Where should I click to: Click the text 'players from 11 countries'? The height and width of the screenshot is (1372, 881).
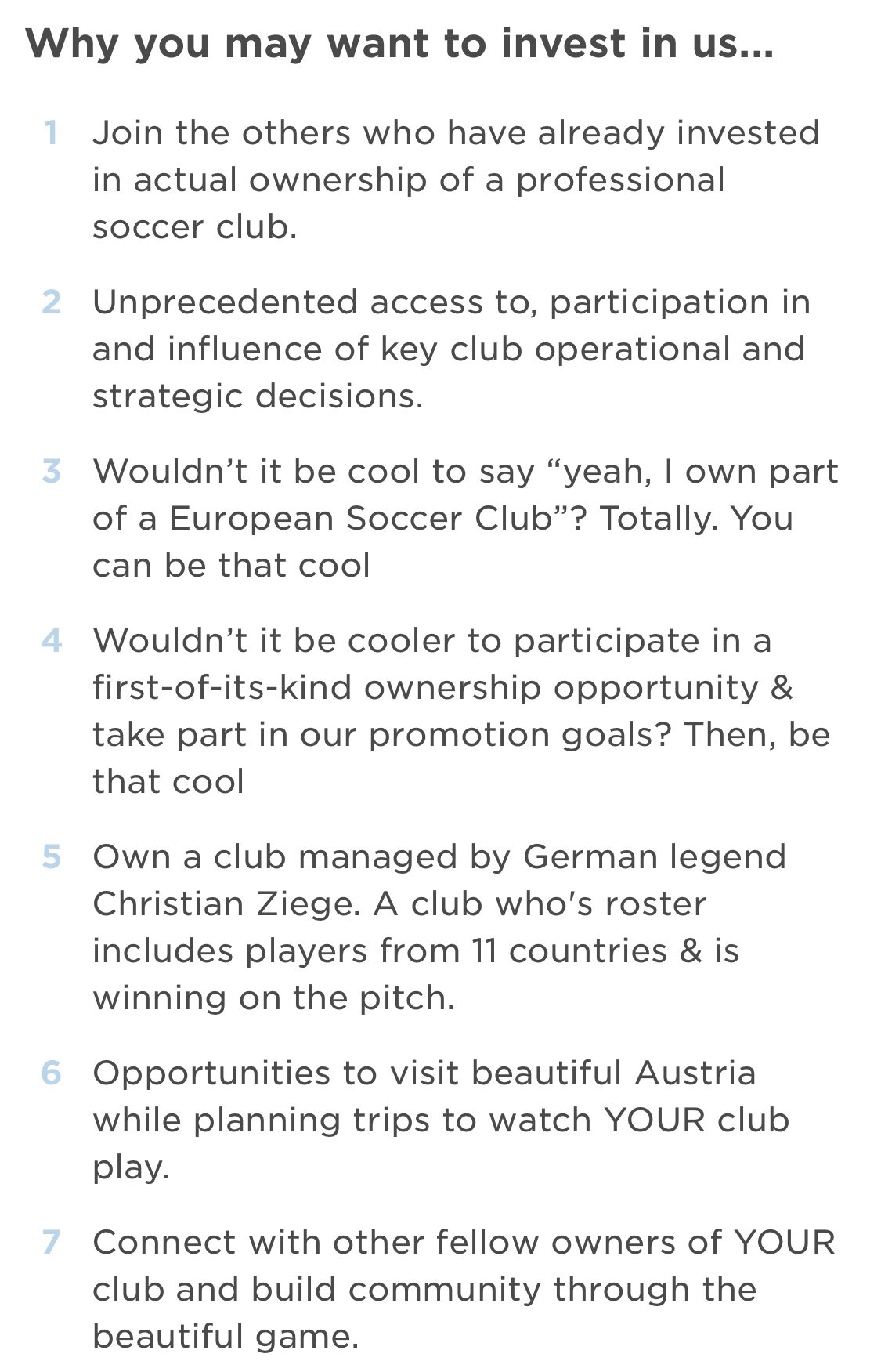coord(456,951)
